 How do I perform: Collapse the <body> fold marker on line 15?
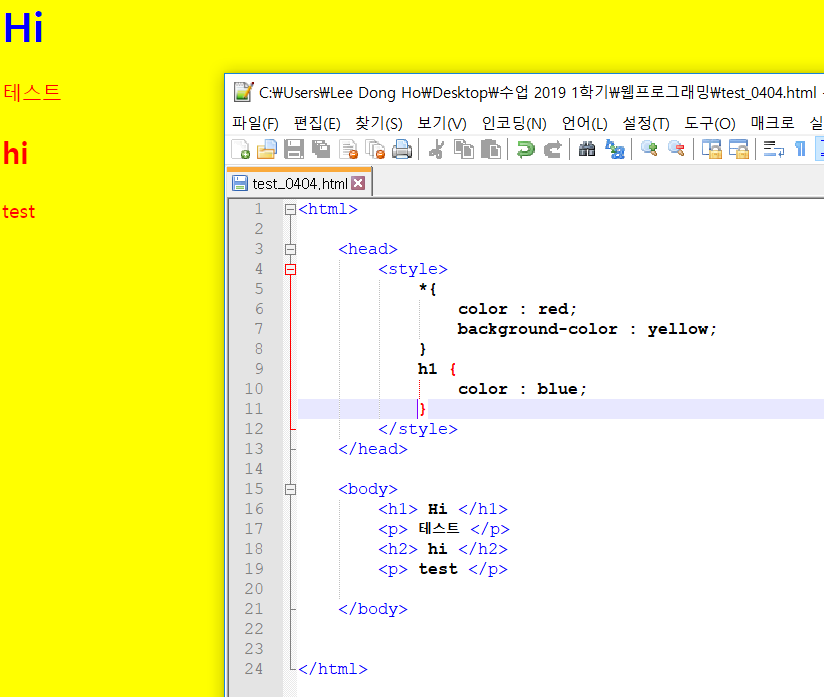click(290, 490)
